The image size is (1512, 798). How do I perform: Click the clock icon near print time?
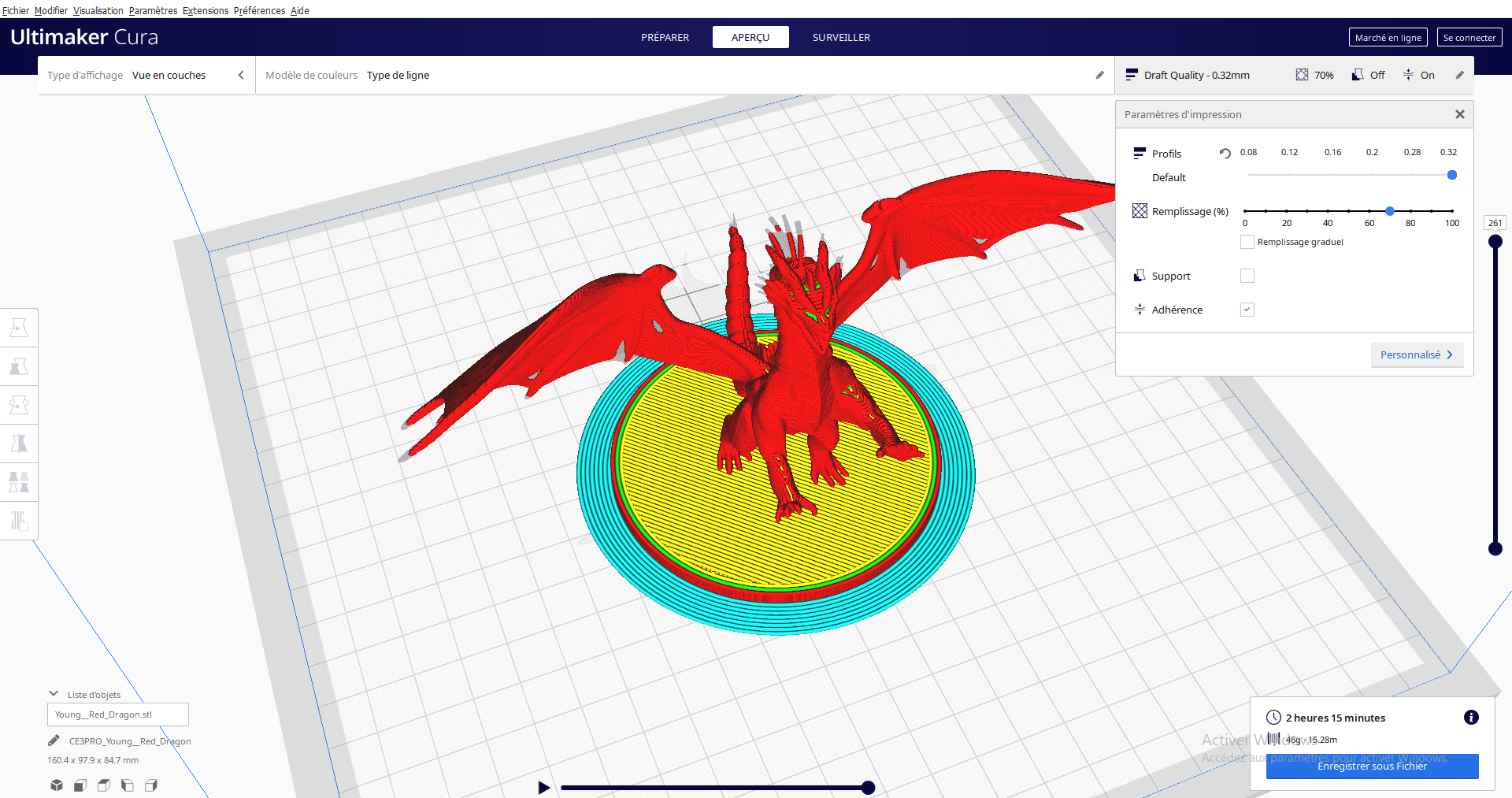1273,717
